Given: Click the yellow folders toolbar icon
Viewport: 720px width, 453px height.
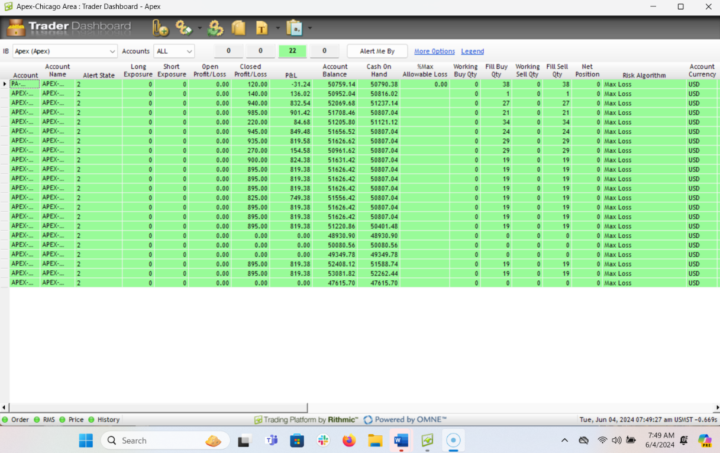Looking at the screenshot, I should (x=238, y=28).
